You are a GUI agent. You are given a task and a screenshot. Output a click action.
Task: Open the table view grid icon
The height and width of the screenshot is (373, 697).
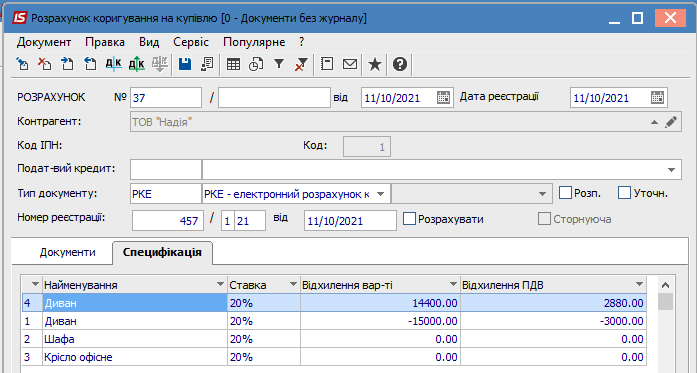coord(233,64)
